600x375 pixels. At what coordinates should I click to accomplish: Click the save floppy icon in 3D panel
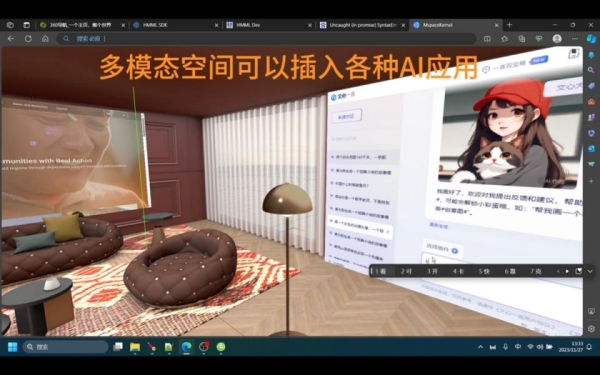click(x=574, y=54)
